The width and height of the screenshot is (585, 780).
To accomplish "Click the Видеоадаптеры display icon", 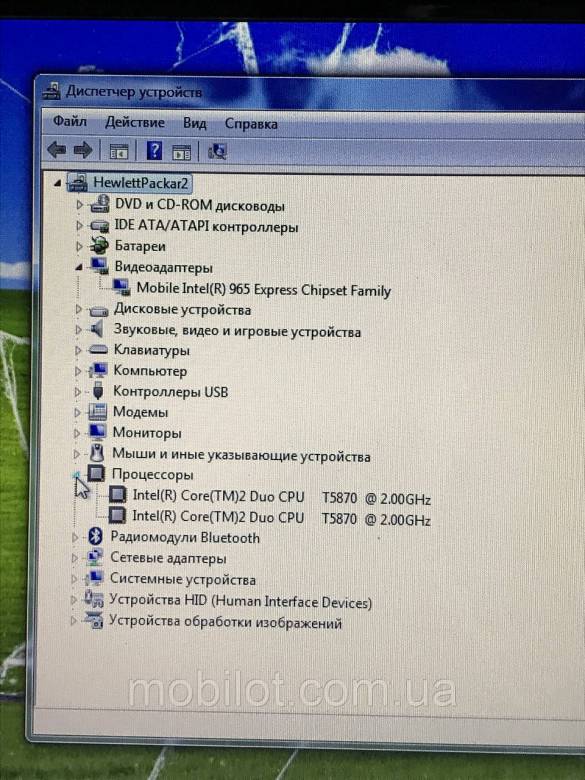I will tap(99, 266).
